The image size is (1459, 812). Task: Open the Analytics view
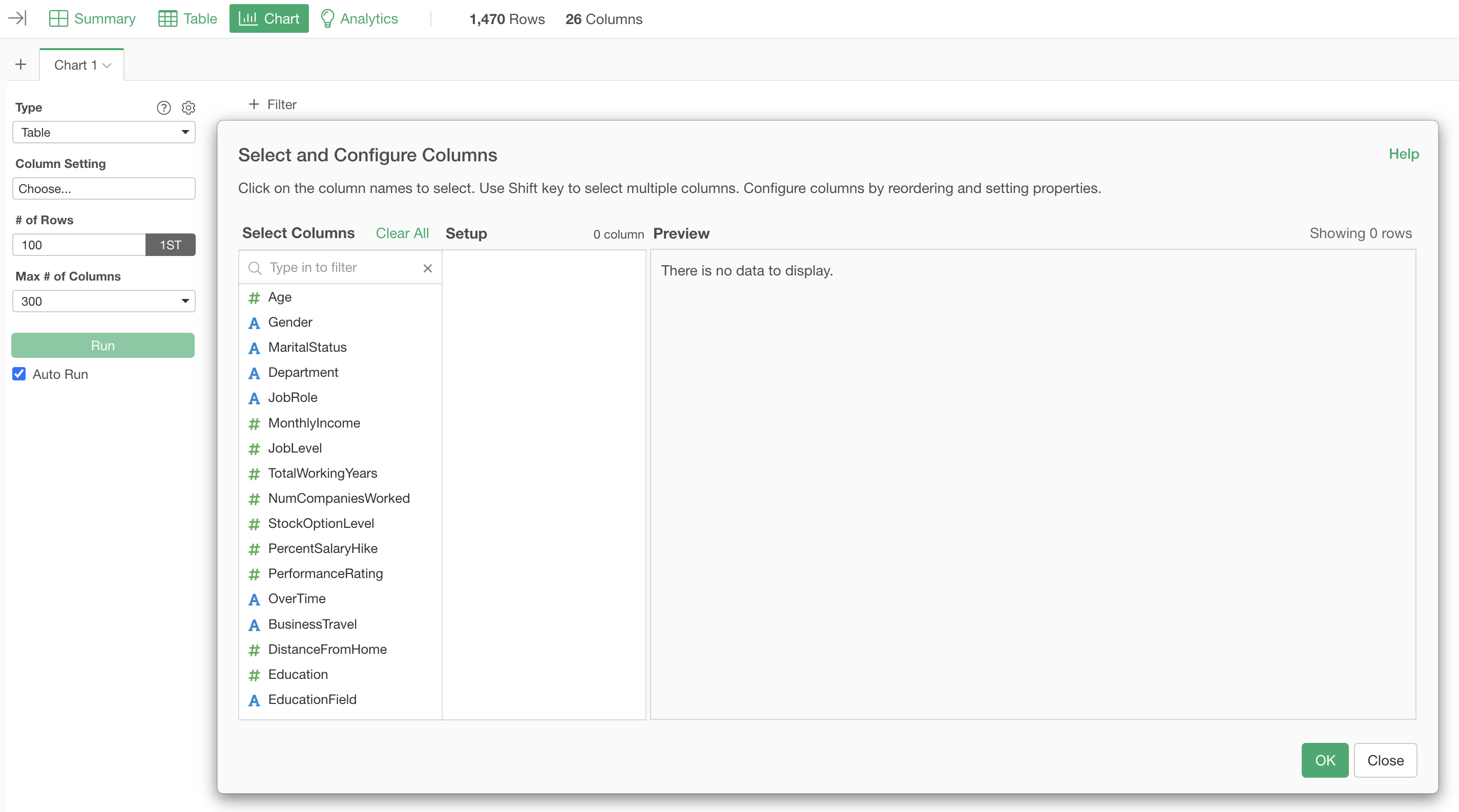359,18
